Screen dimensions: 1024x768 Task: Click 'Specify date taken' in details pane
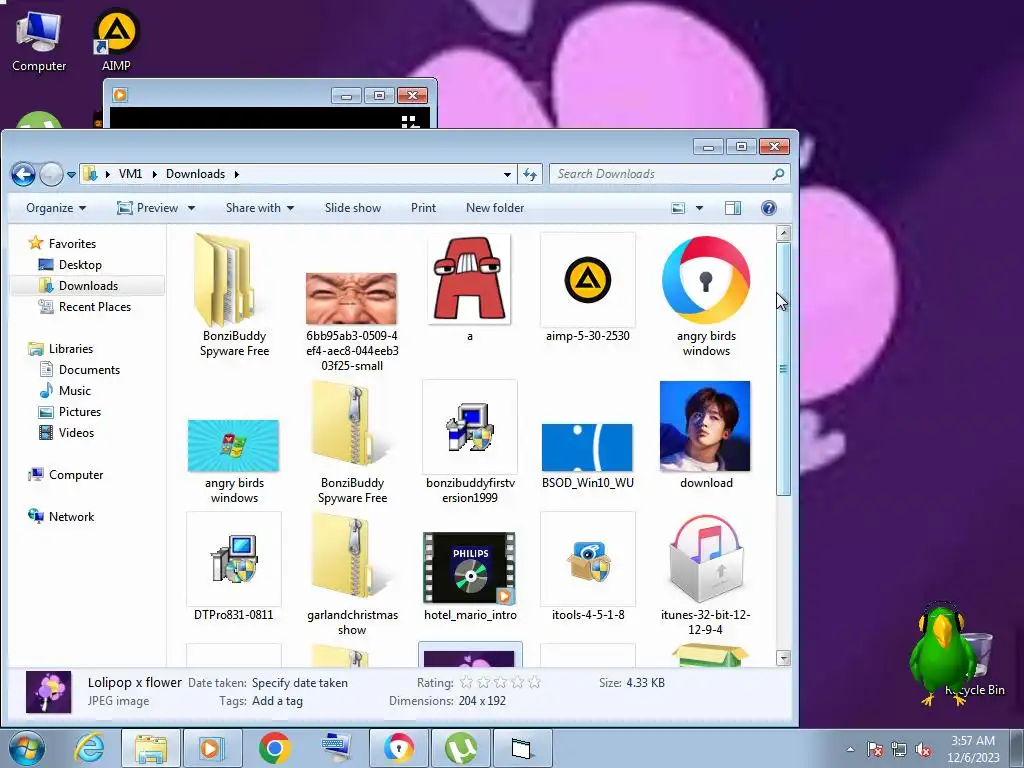click(x=300, y=683)
